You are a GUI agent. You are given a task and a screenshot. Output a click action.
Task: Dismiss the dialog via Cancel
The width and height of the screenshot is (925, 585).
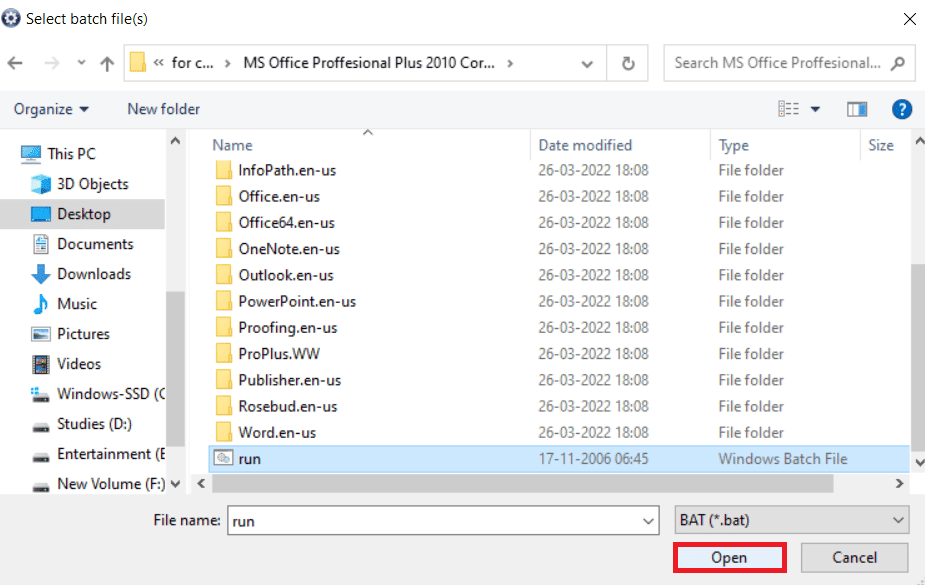(854, 557)
